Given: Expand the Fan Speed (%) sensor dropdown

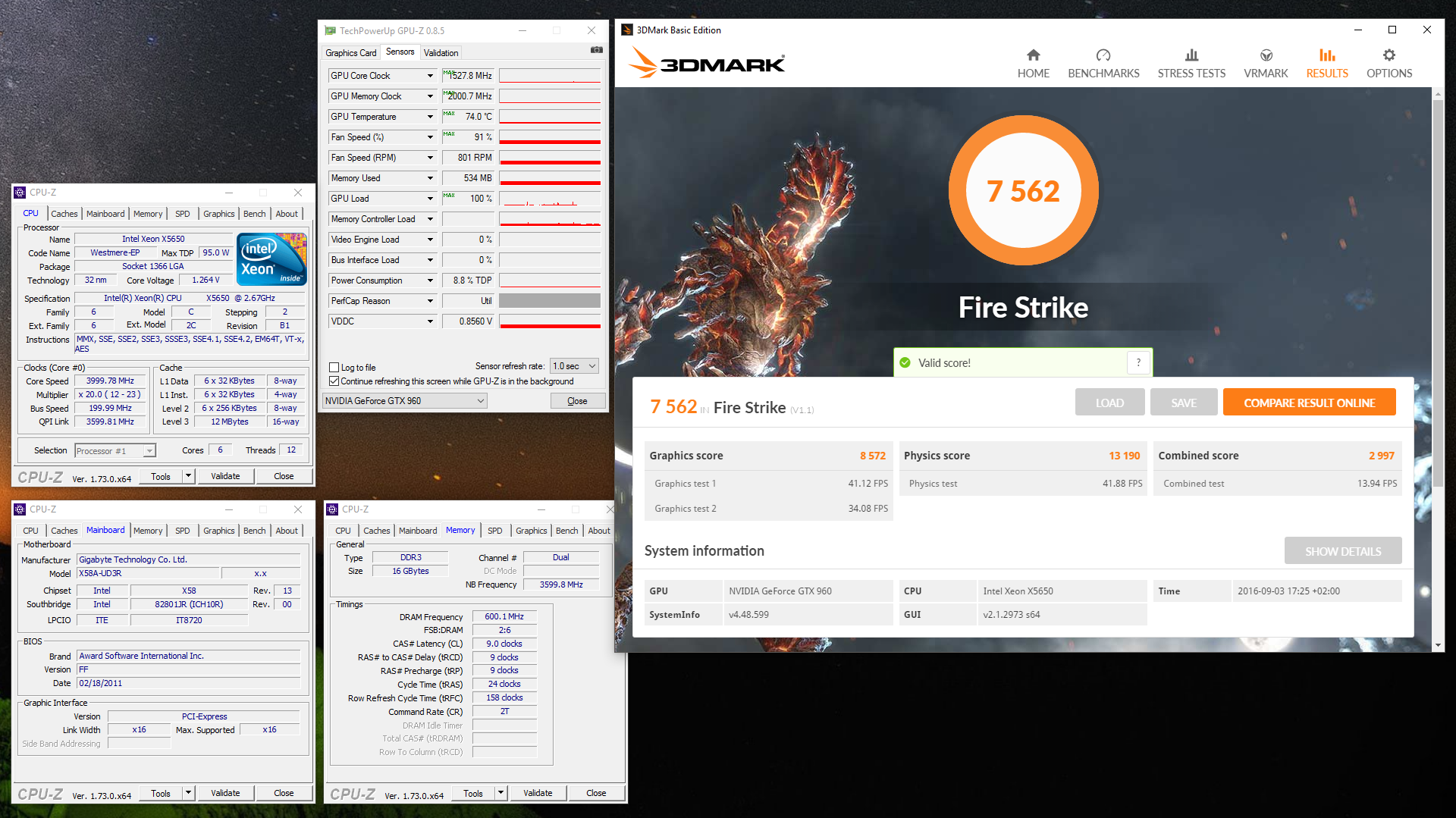Looking at the screenshot, I should (430, 137).
